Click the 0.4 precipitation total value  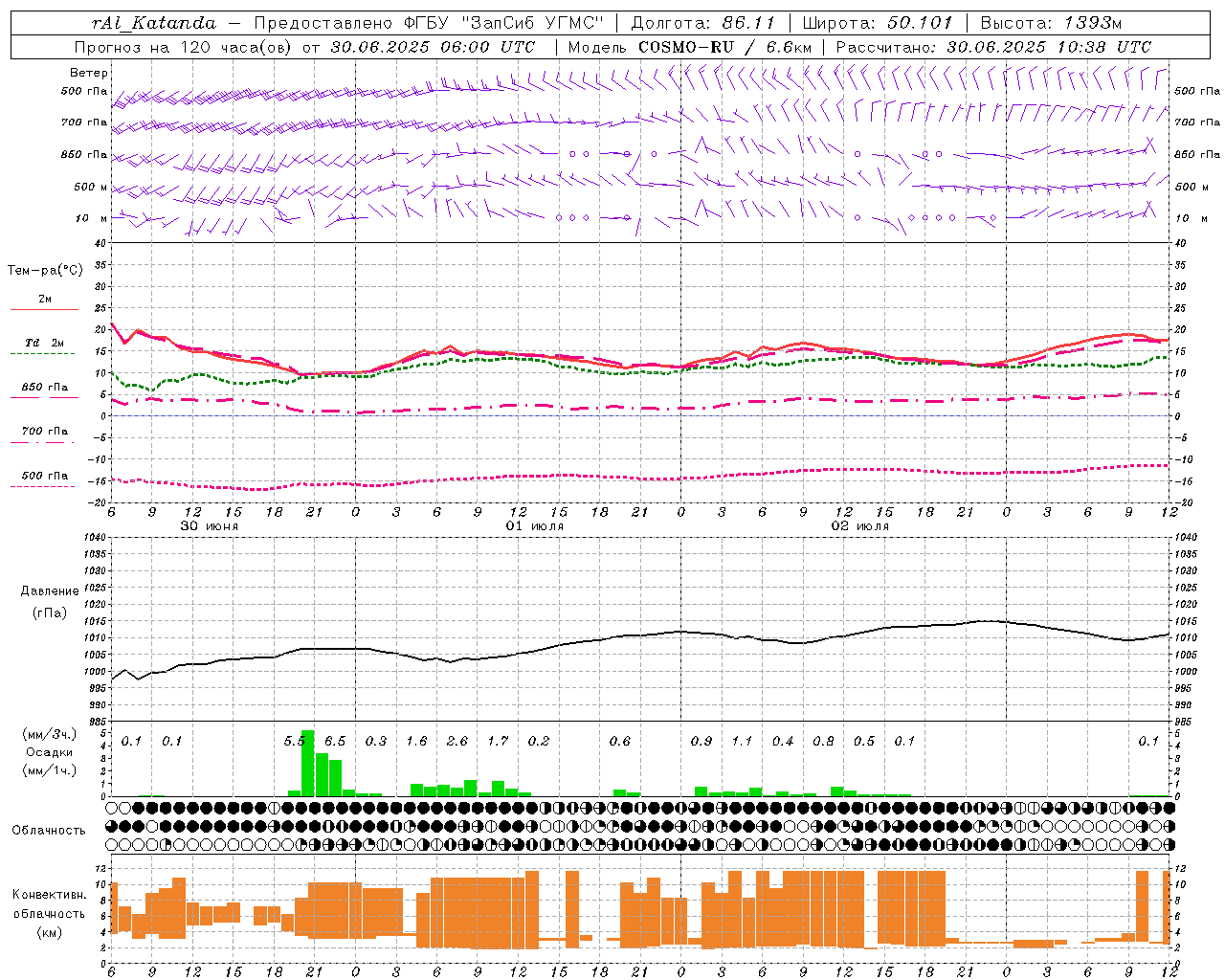point(783,741)
